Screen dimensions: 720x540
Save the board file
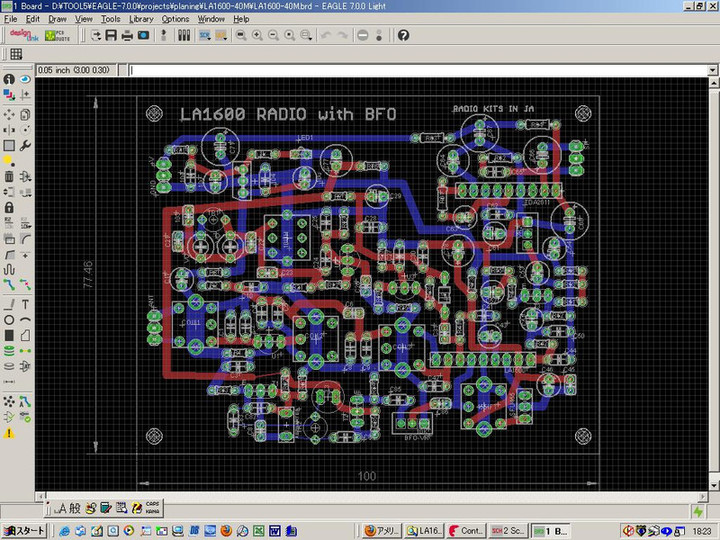(111, 35)
